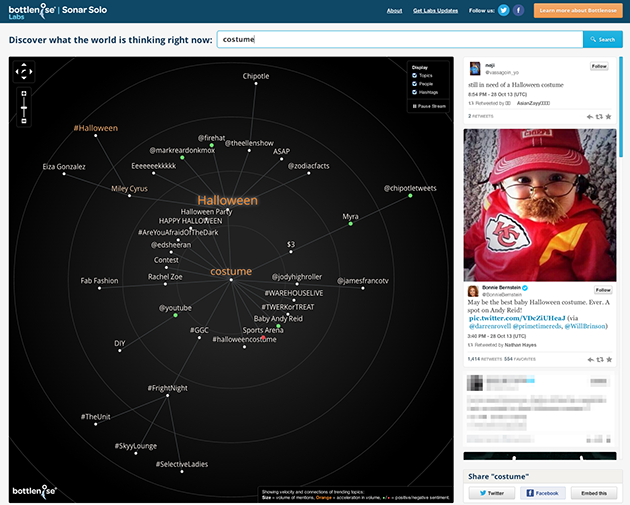The image size is (630, 505).
Task: Open the baby Halloween costume photo
Action: coord(540,205)
